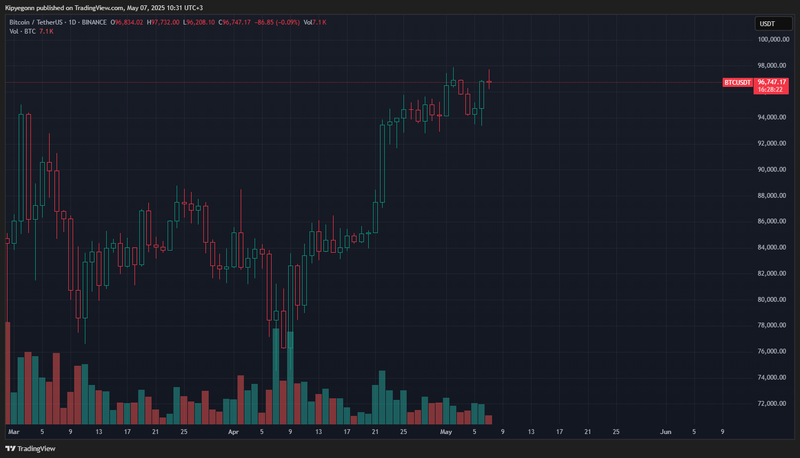Click the Apr label on the time axis
The width and height of the screenshot is (800, 458).
point(233,432)
